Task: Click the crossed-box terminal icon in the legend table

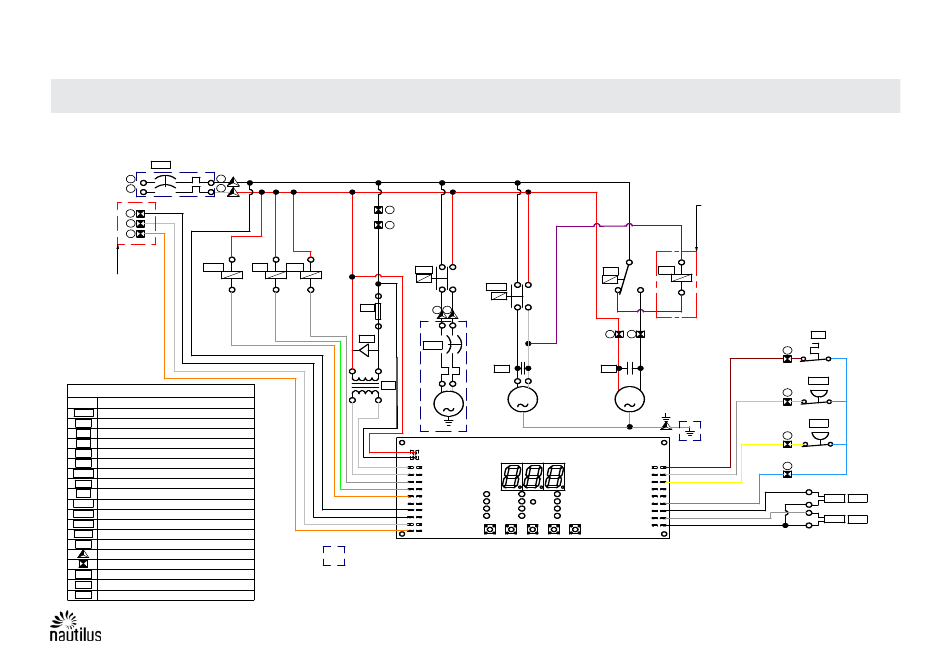Action: point(84,564)
